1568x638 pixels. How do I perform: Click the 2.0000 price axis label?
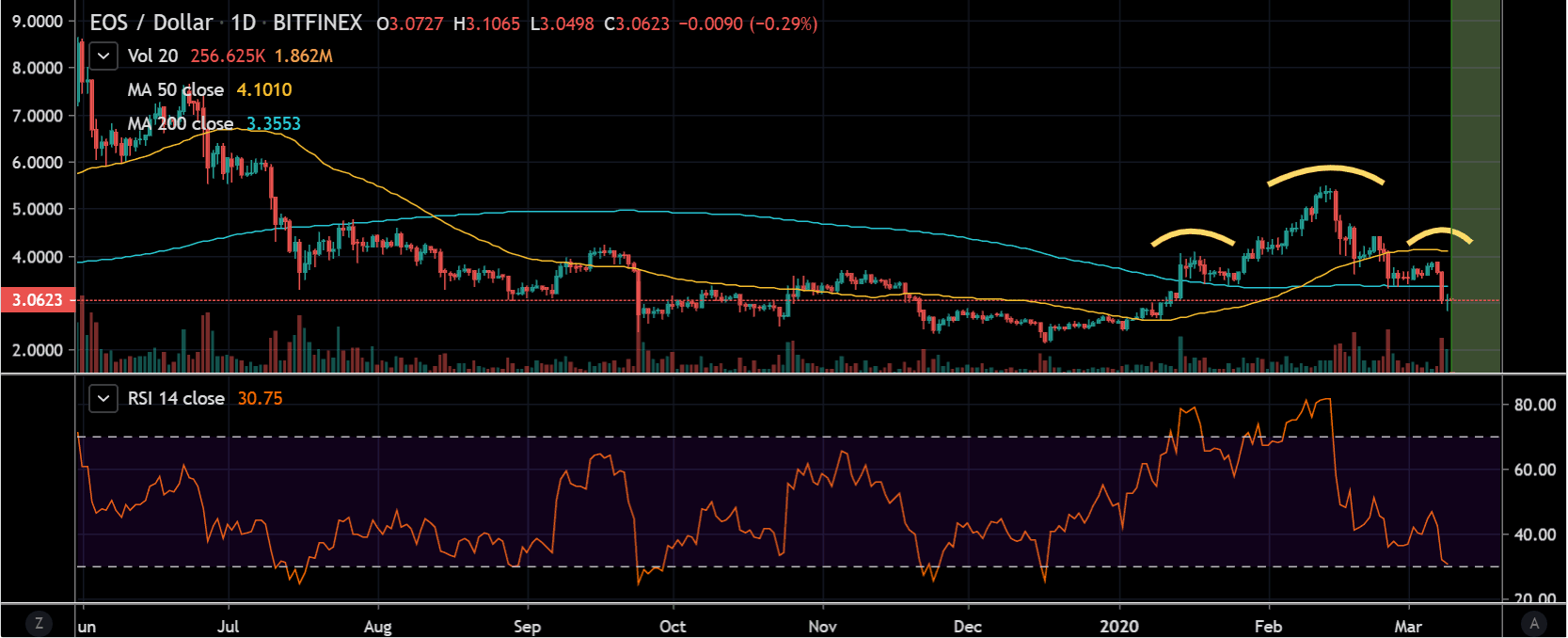tap(38, 350)
